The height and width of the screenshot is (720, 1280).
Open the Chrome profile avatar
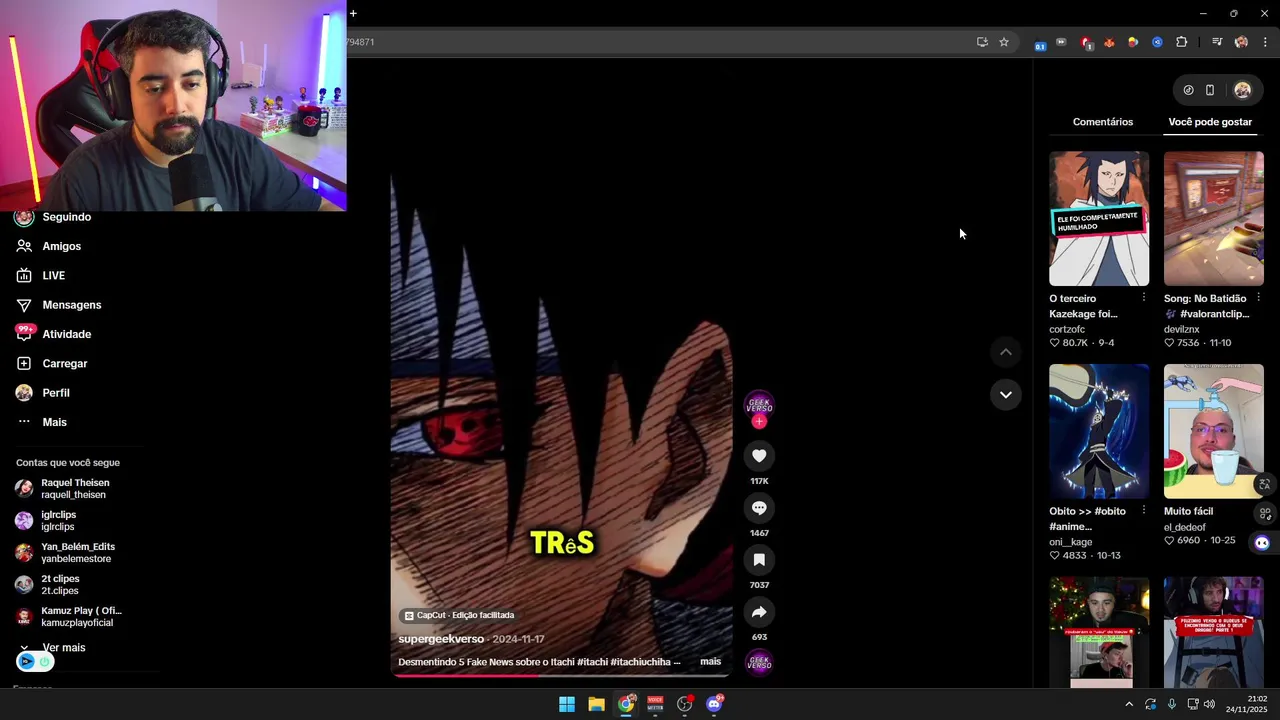pos(1241,42)
